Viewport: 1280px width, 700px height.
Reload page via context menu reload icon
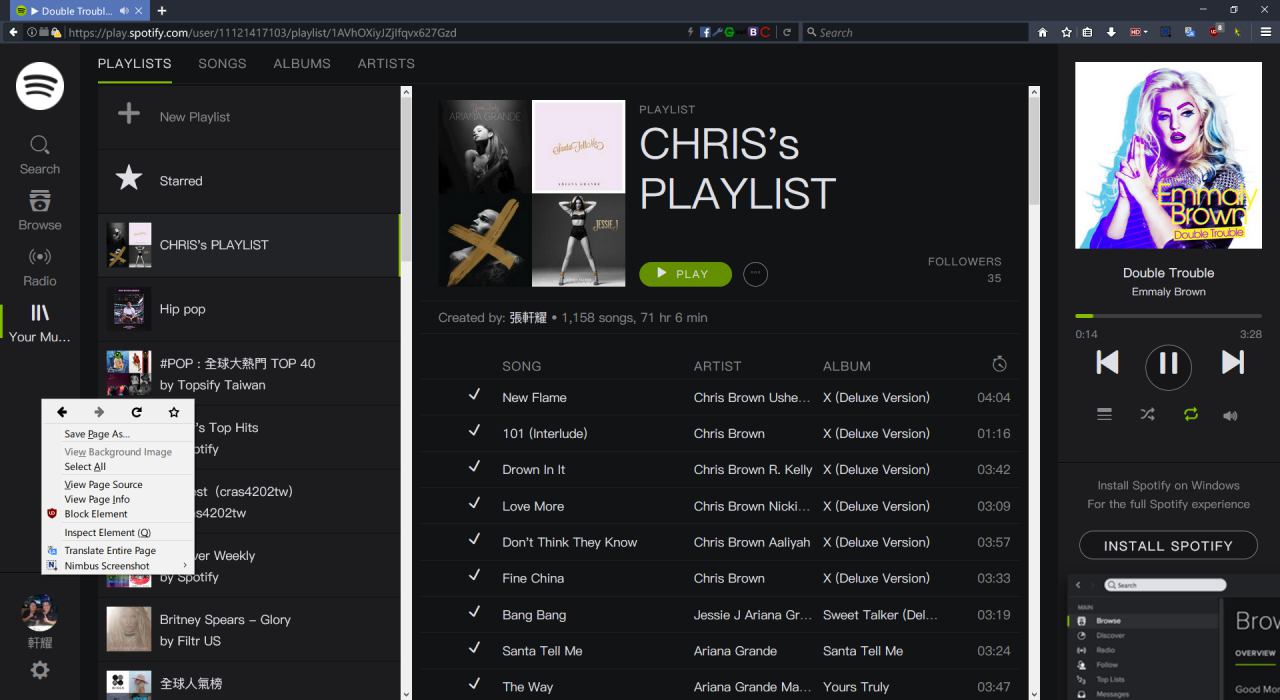136,412
